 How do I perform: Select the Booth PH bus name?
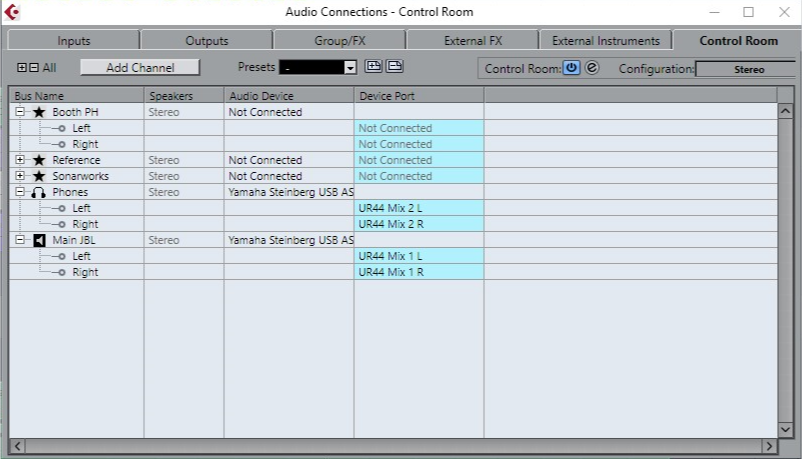pyautogui.click(x=75, y=112)
